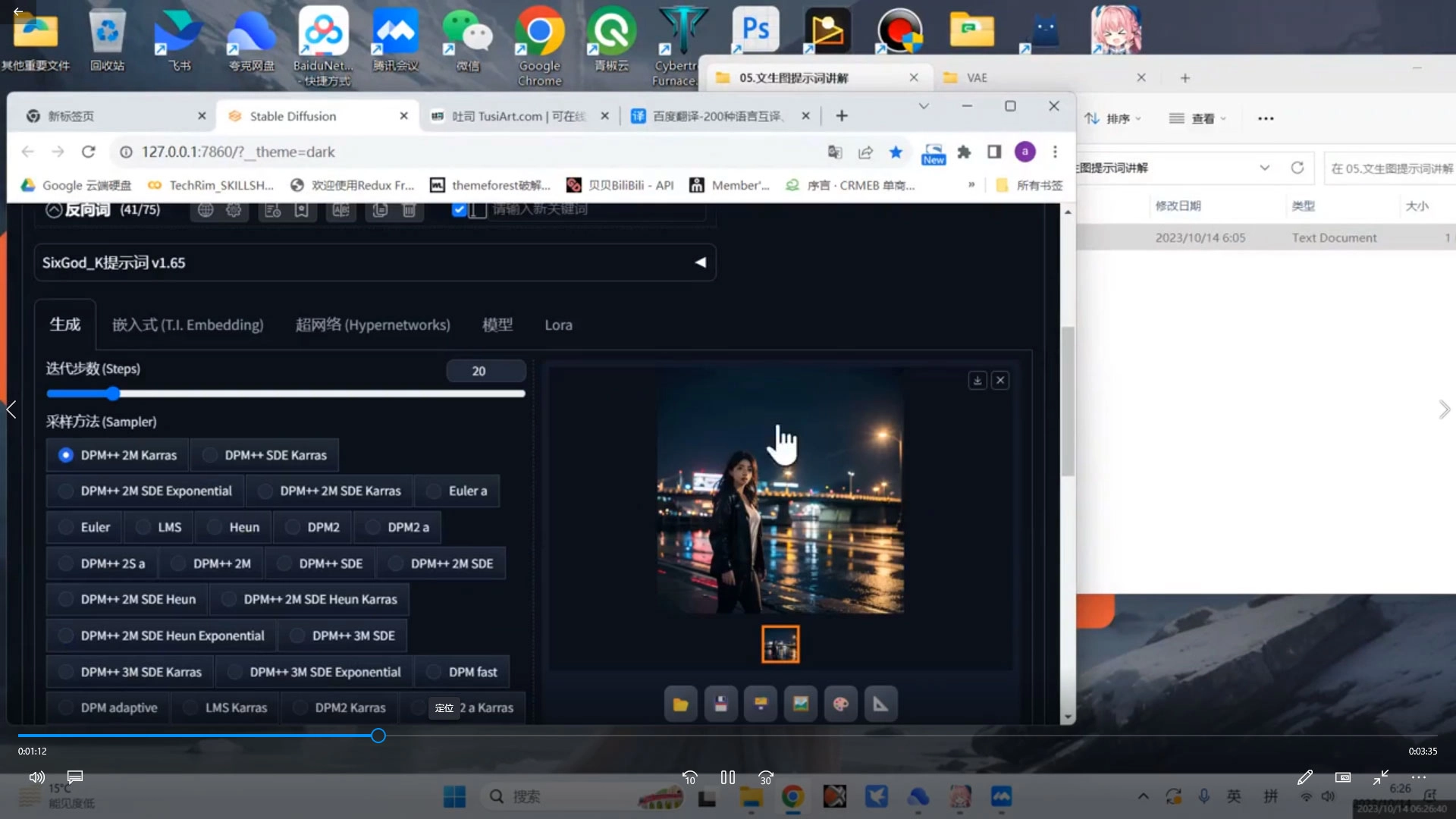Collapse the 反向词 negative prompt section
Screen dimensions: 1456x819
click(x=54, y=210)
